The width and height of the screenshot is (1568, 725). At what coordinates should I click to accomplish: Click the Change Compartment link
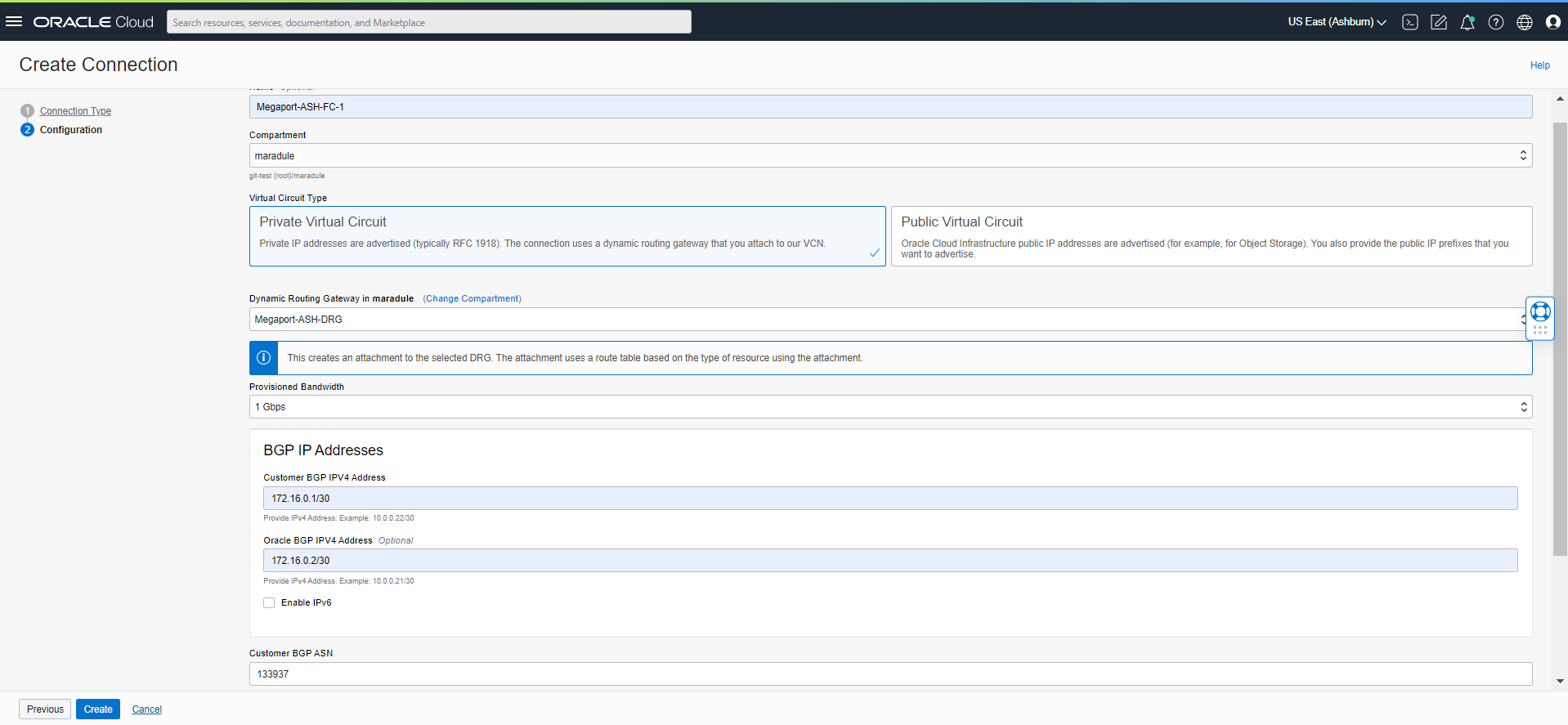(472, 299)
